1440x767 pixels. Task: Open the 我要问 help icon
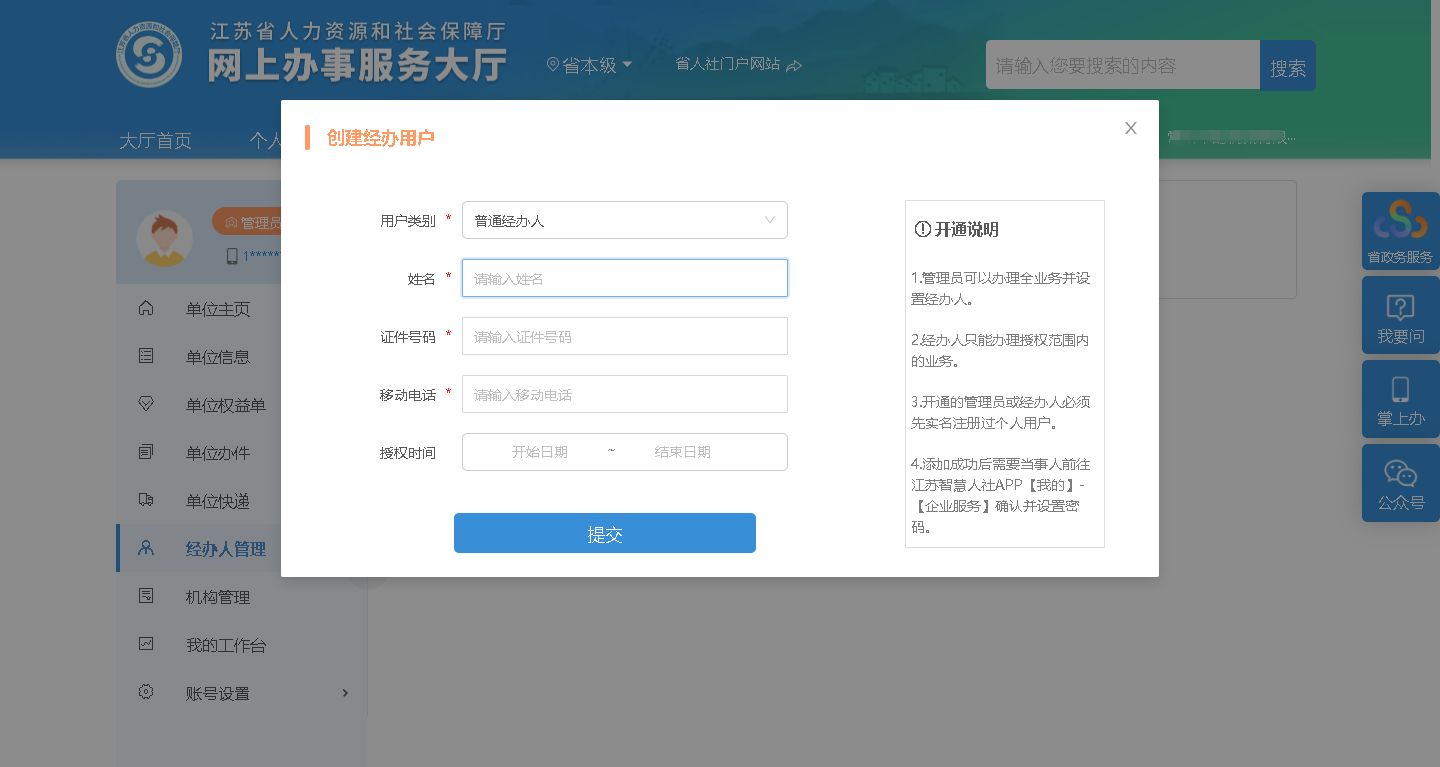point(1400,307)
